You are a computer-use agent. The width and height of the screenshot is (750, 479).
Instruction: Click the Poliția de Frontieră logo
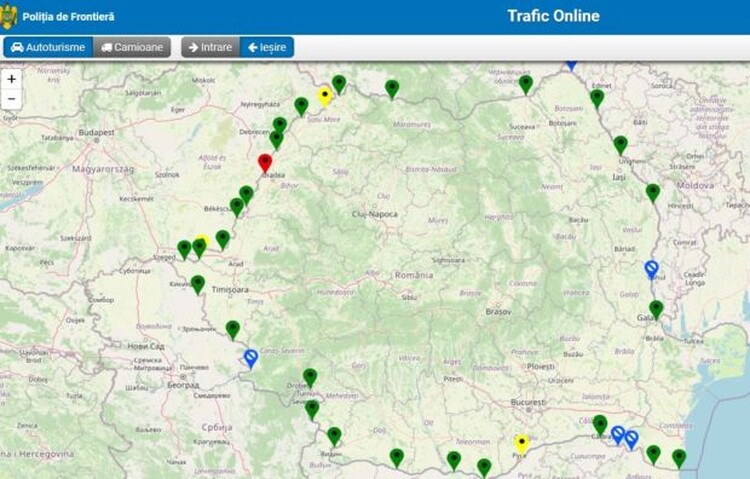[x=9, y=16]
